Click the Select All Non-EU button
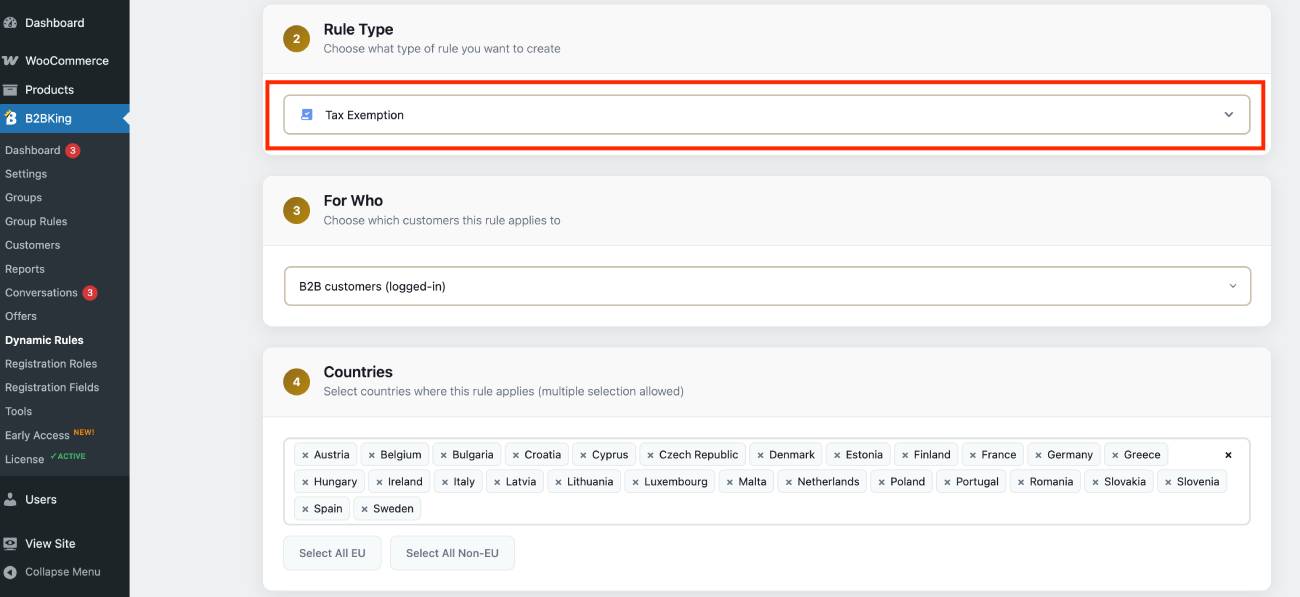 pos(452,553)
